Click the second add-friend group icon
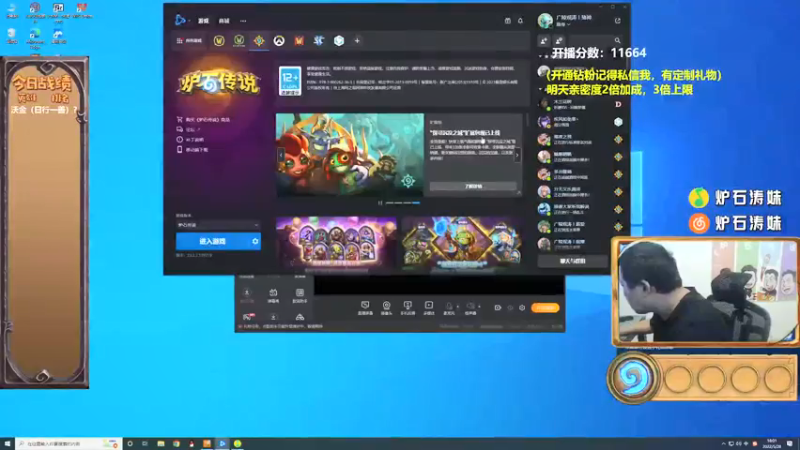Screen dimensions: 800x450 (559, 41)
